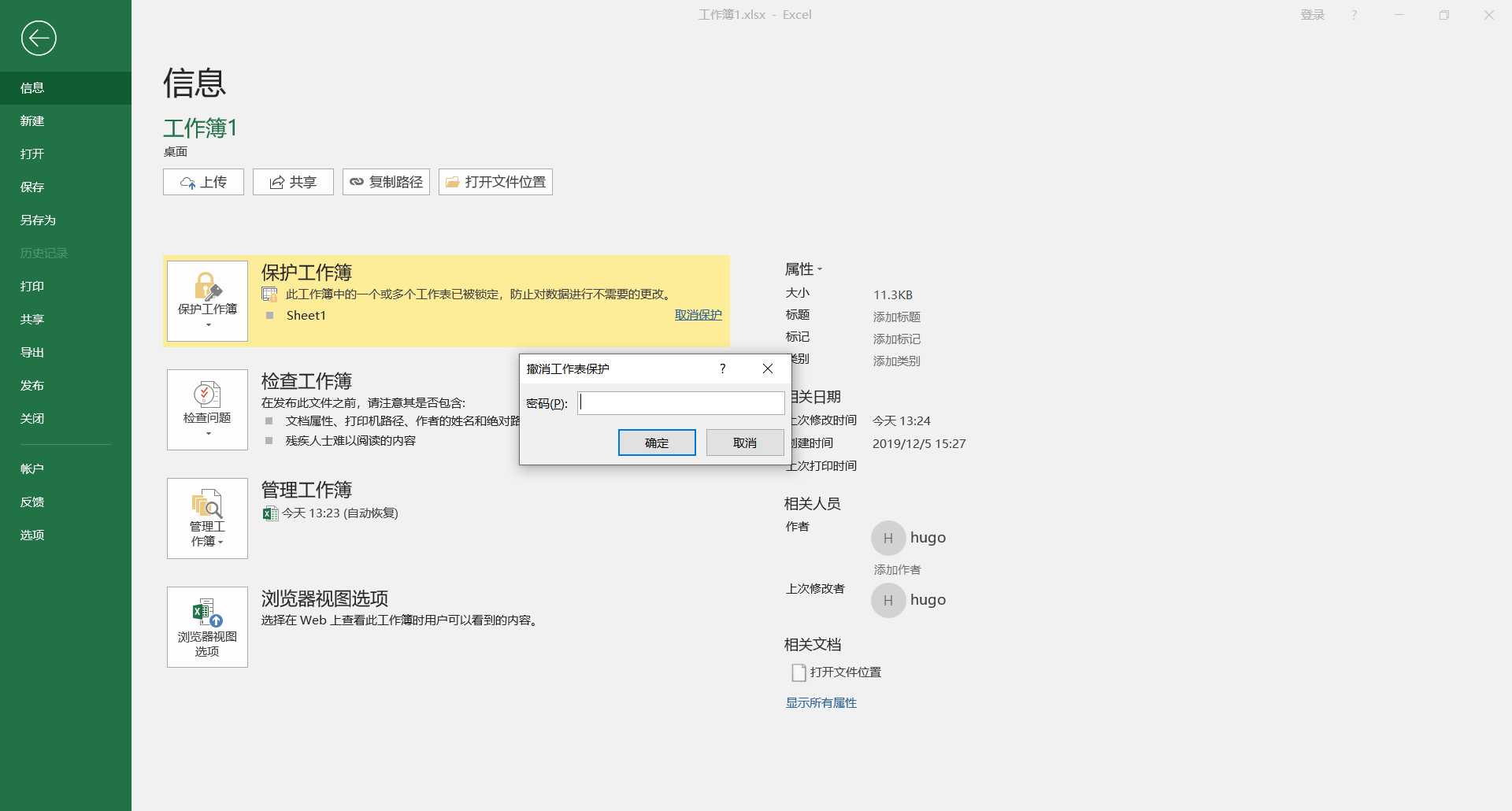Click the back arrow to return to workbook
1512x811 pixels.
39,38
